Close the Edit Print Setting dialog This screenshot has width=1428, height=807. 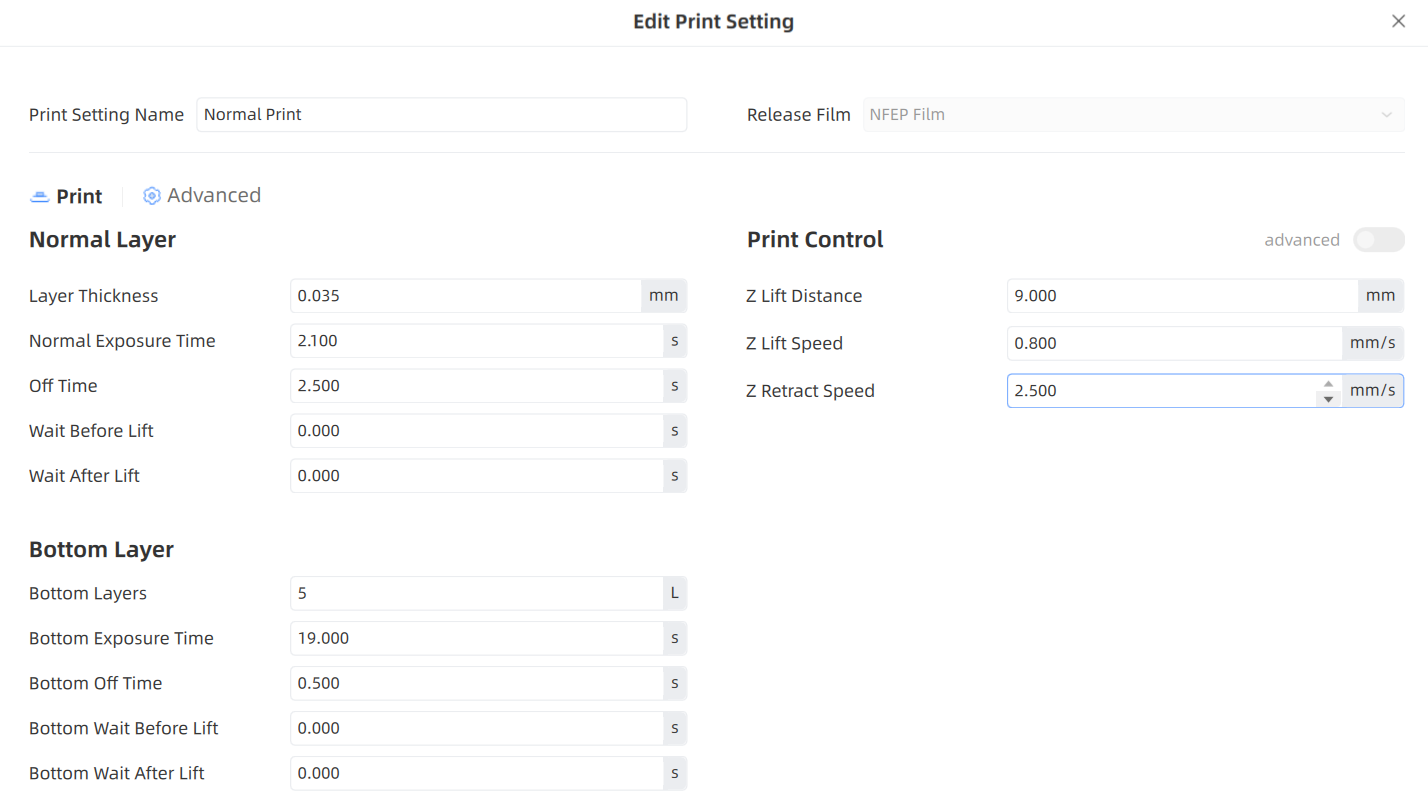tap(1398, 21)
